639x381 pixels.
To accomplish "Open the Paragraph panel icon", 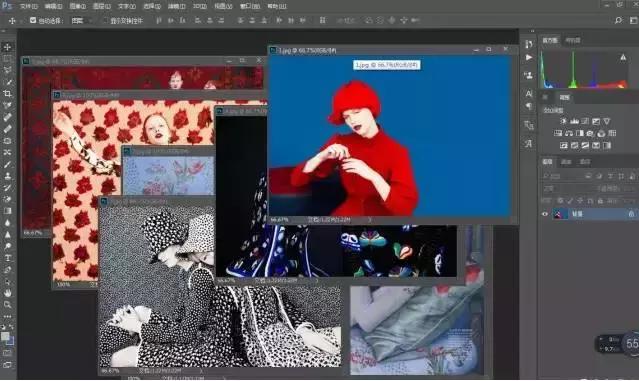I will [x=529, y=106].
